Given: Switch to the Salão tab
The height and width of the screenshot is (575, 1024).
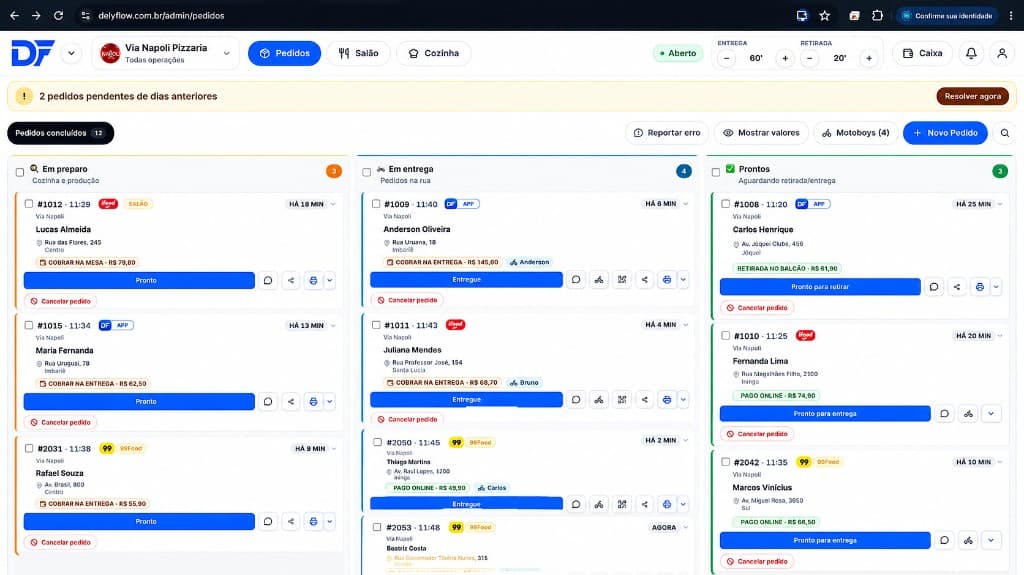Looking at the screenshot, I should point(359,53).
